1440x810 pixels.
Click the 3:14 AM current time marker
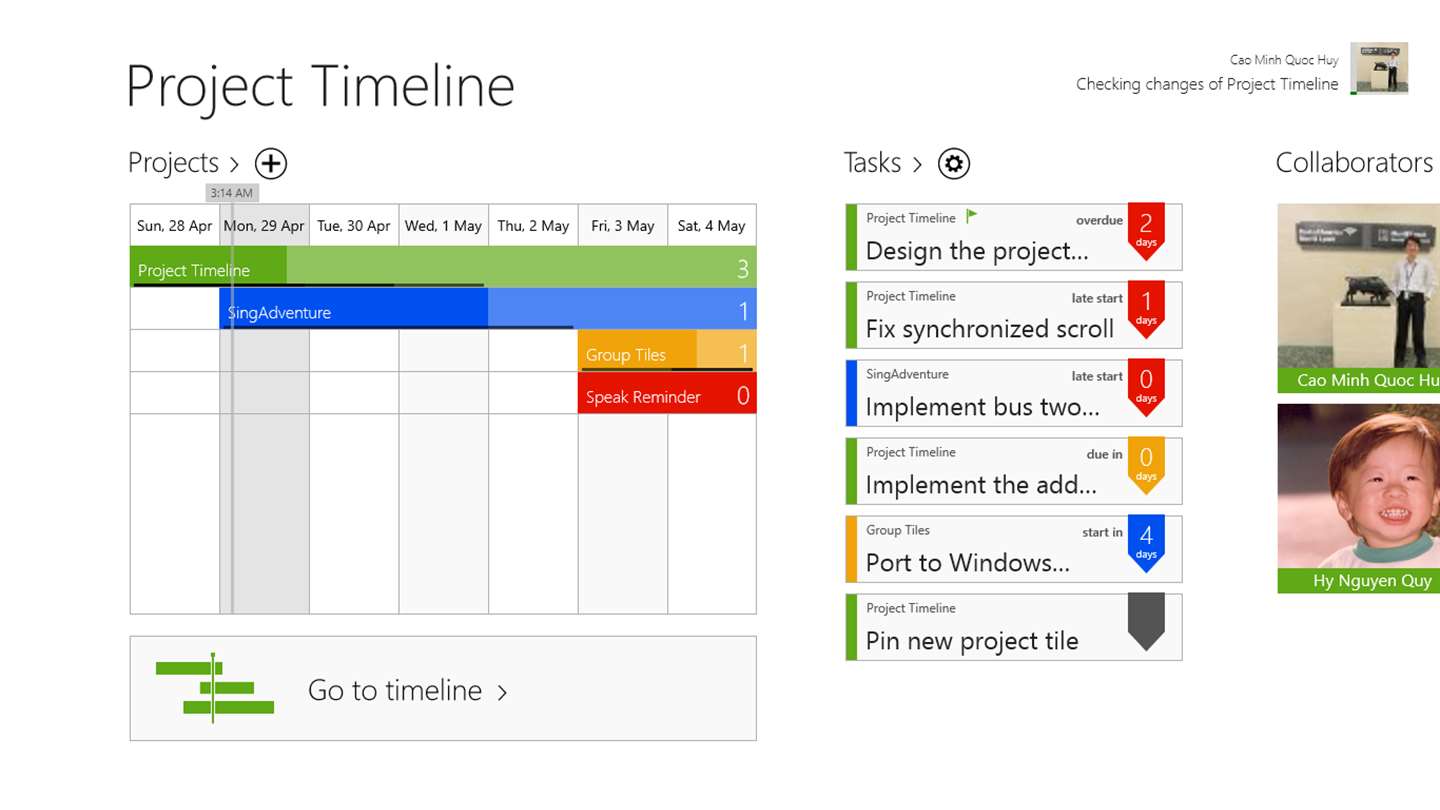[232, 193]
